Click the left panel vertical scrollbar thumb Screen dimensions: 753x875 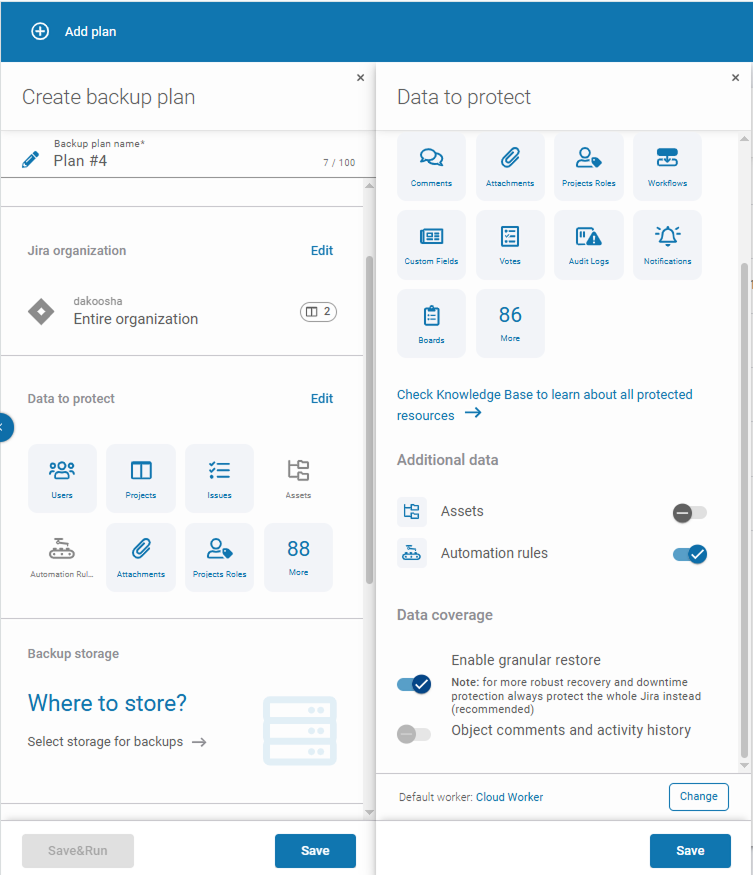[x=369, y=420]
